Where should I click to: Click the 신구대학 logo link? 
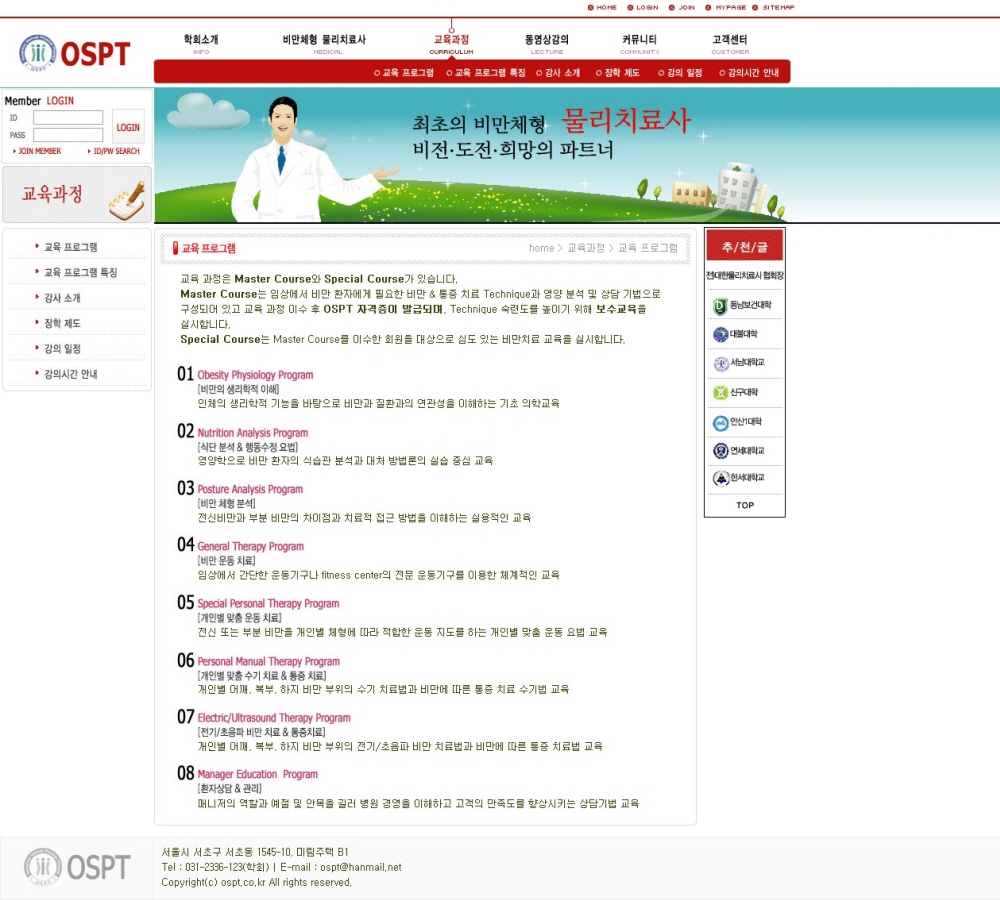pos(743,393)
